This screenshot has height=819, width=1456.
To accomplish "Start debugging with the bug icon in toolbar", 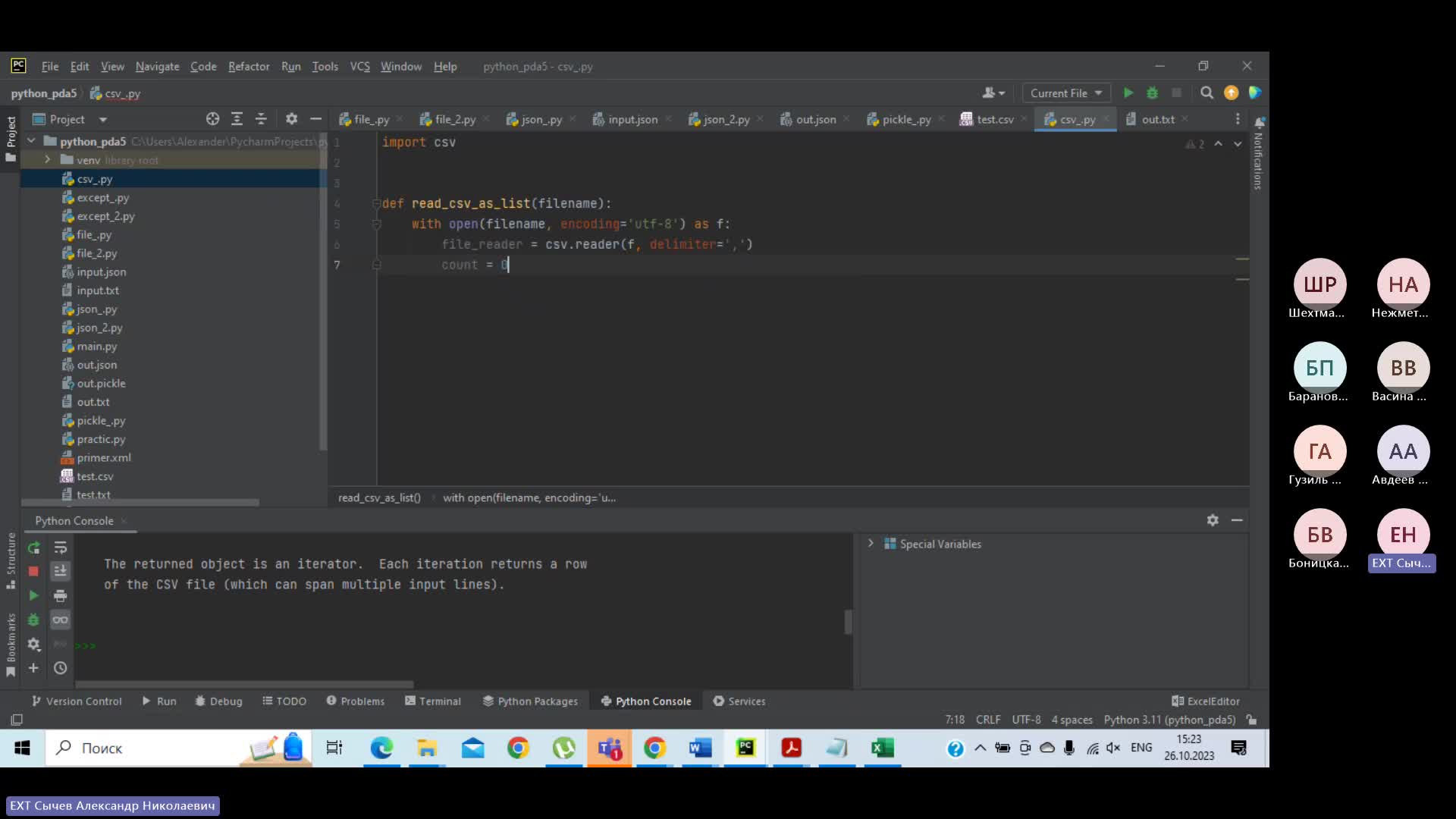I will coord(1152,93).
